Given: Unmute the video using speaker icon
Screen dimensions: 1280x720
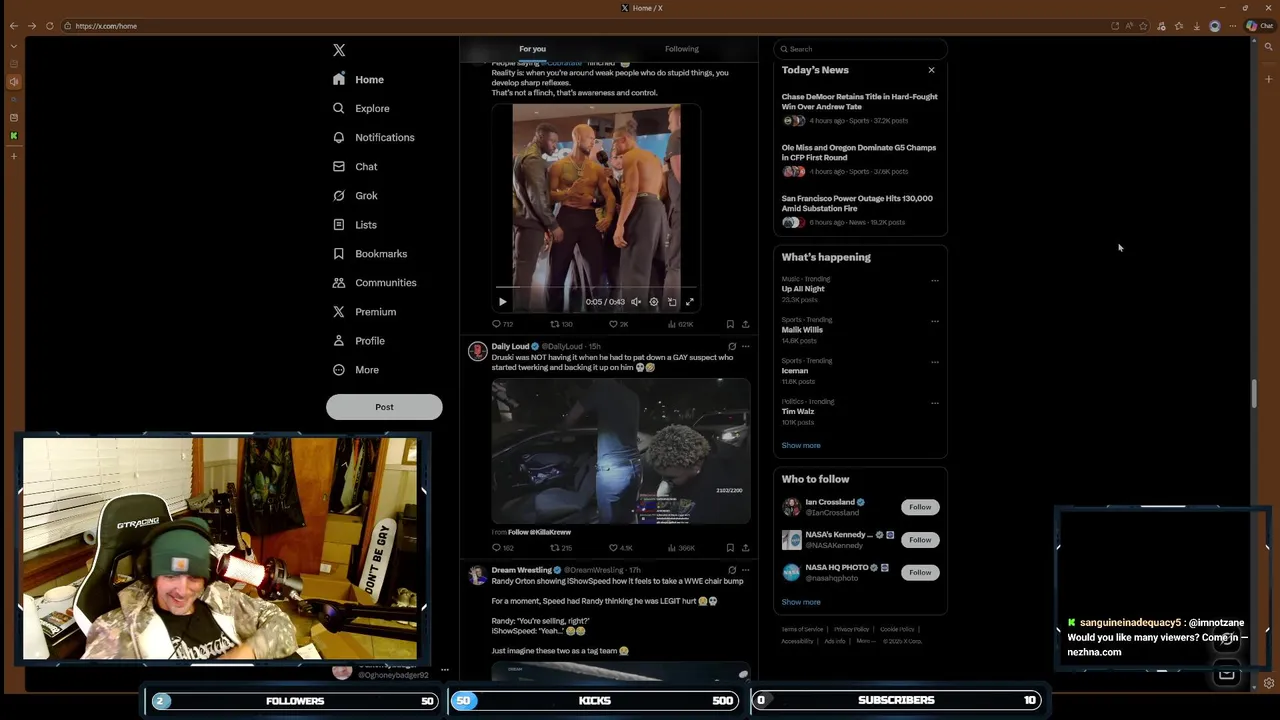Looking at the screenshot, I should [x=636, y=302].
